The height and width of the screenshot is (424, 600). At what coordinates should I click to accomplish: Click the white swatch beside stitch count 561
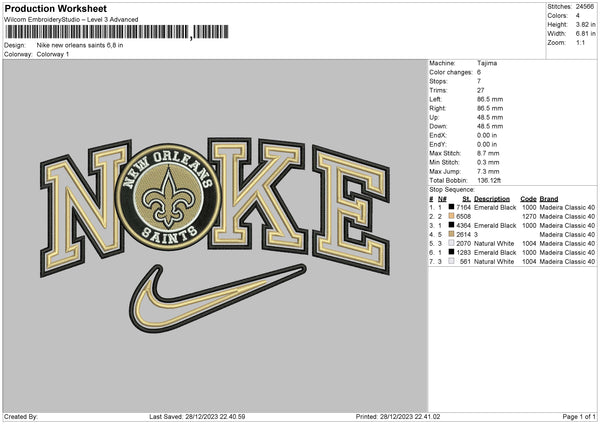pyautogui.click(x=452, y=261)
